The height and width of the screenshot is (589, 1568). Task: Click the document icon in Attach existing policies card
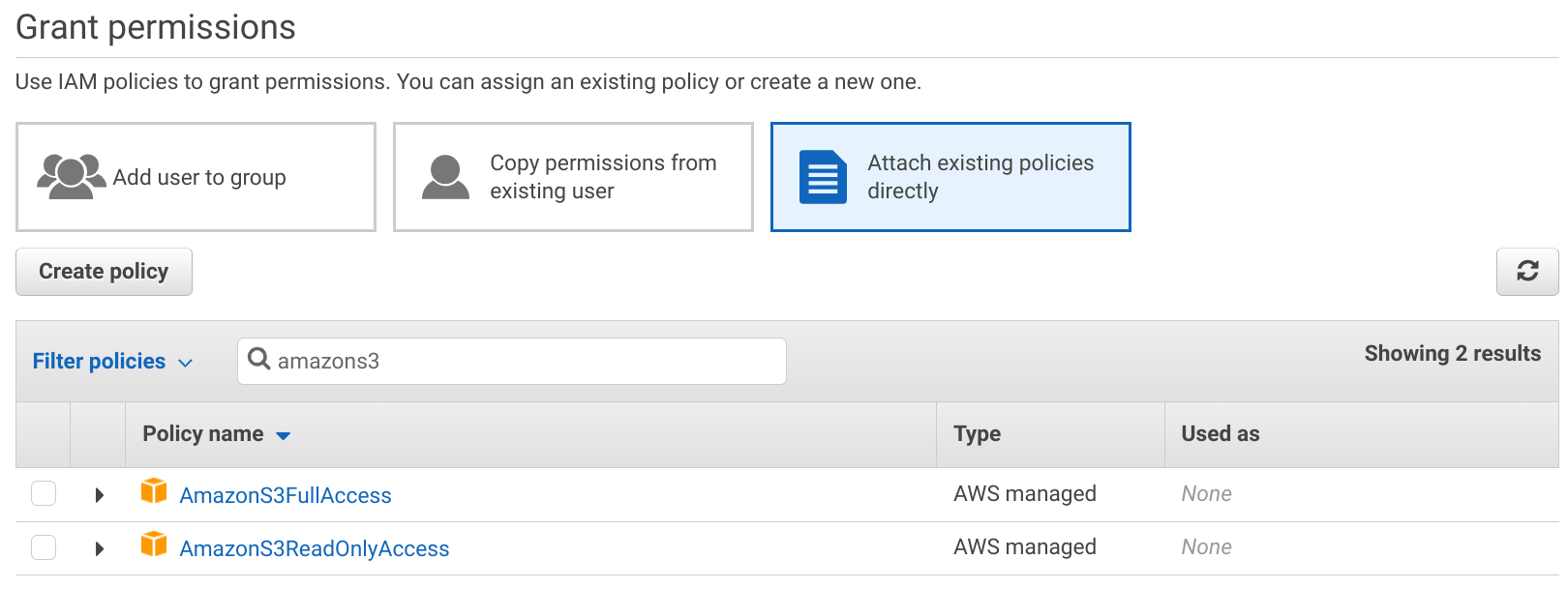[x=823, y=177]
